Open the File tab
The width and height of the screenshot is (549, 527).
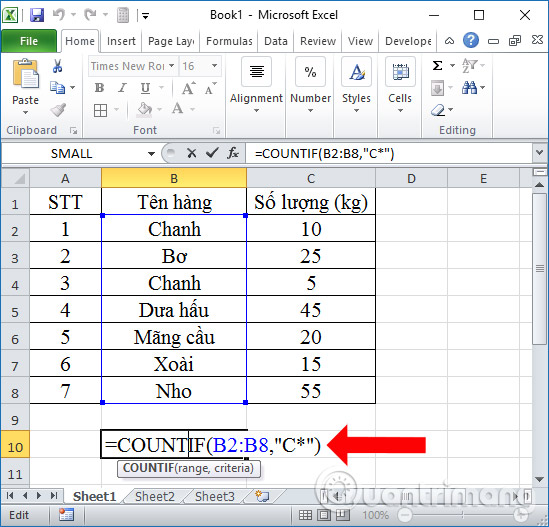[29, 41]
